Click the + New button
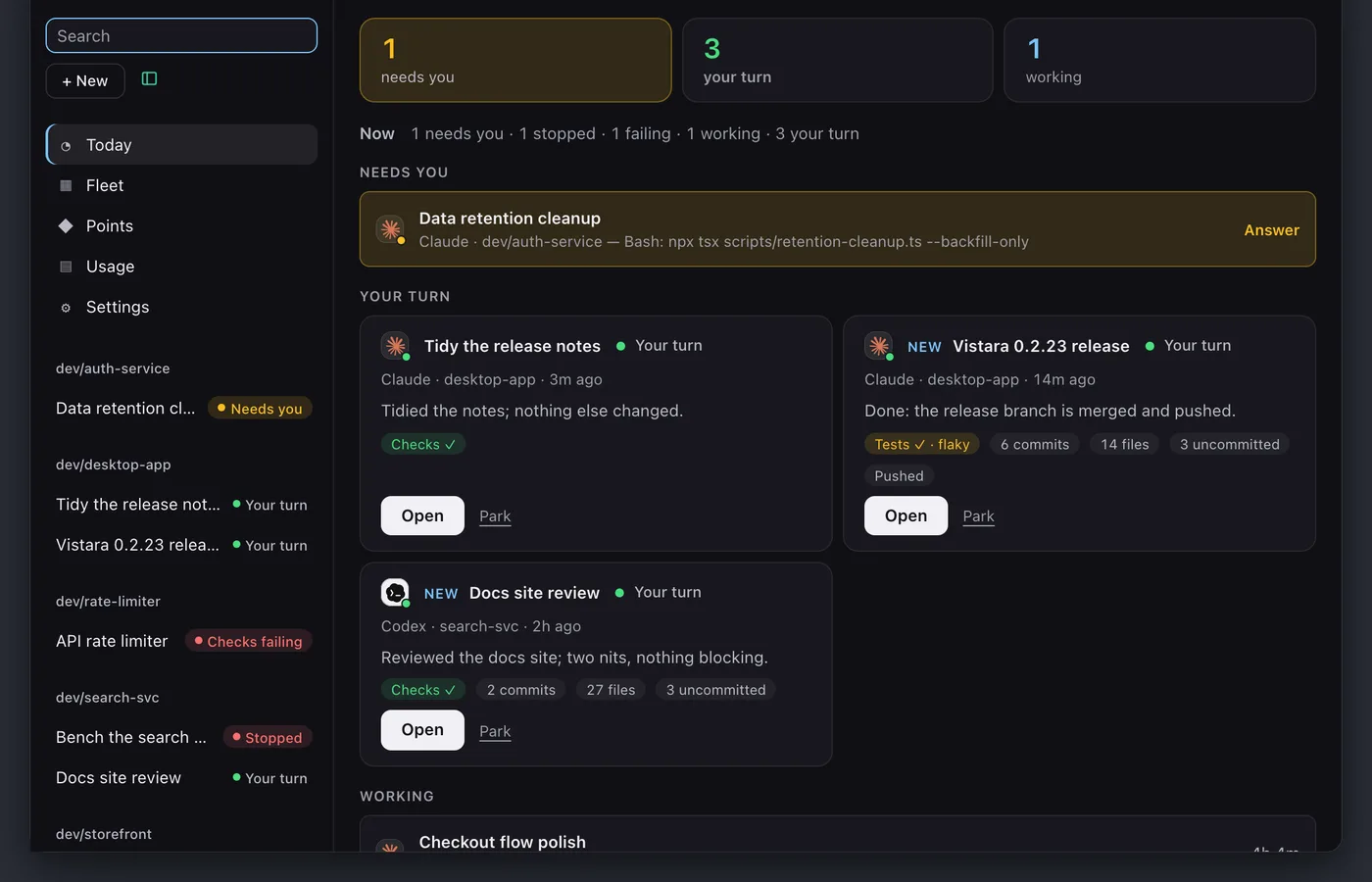The image size is (1372, 882). coord(85,80)
